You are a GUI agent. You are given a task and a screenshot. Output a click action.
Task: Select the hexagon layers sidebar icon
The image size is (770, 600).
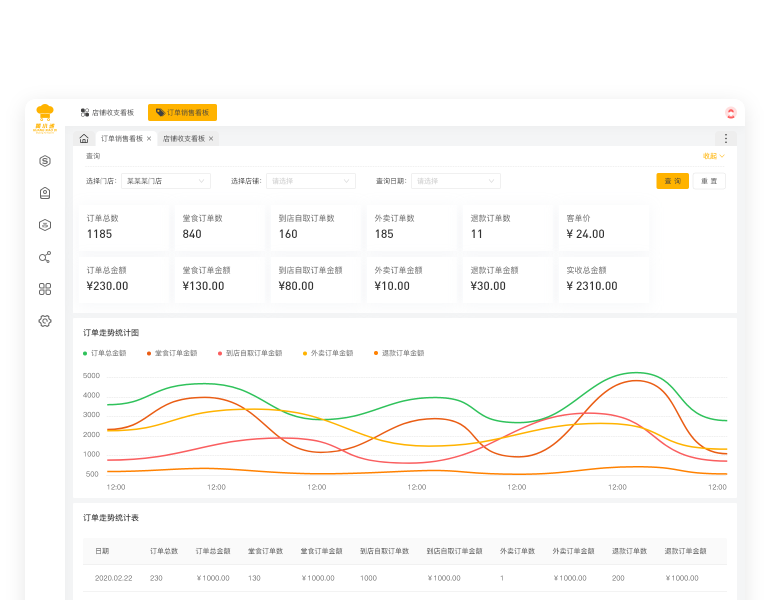point(45,225)
